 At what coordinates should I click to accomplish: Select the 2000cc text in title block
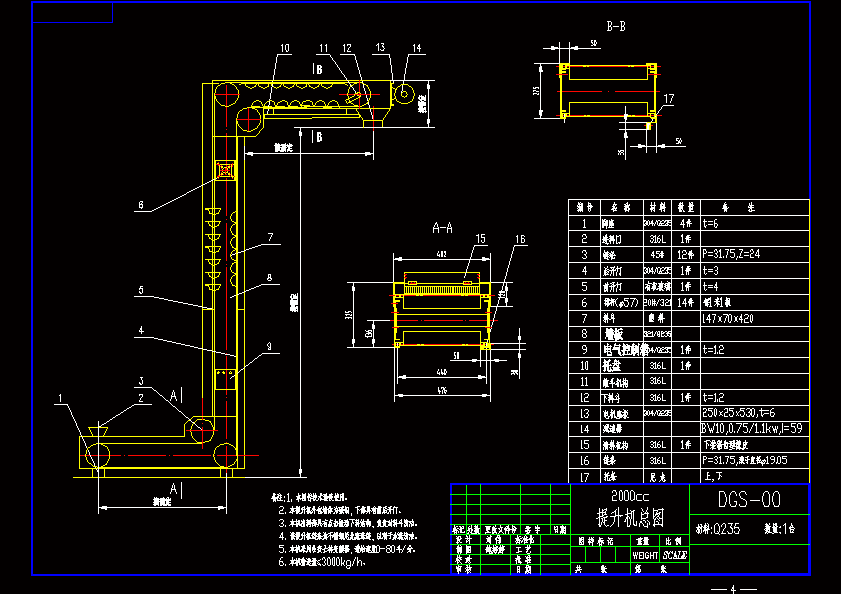point(630,496)
